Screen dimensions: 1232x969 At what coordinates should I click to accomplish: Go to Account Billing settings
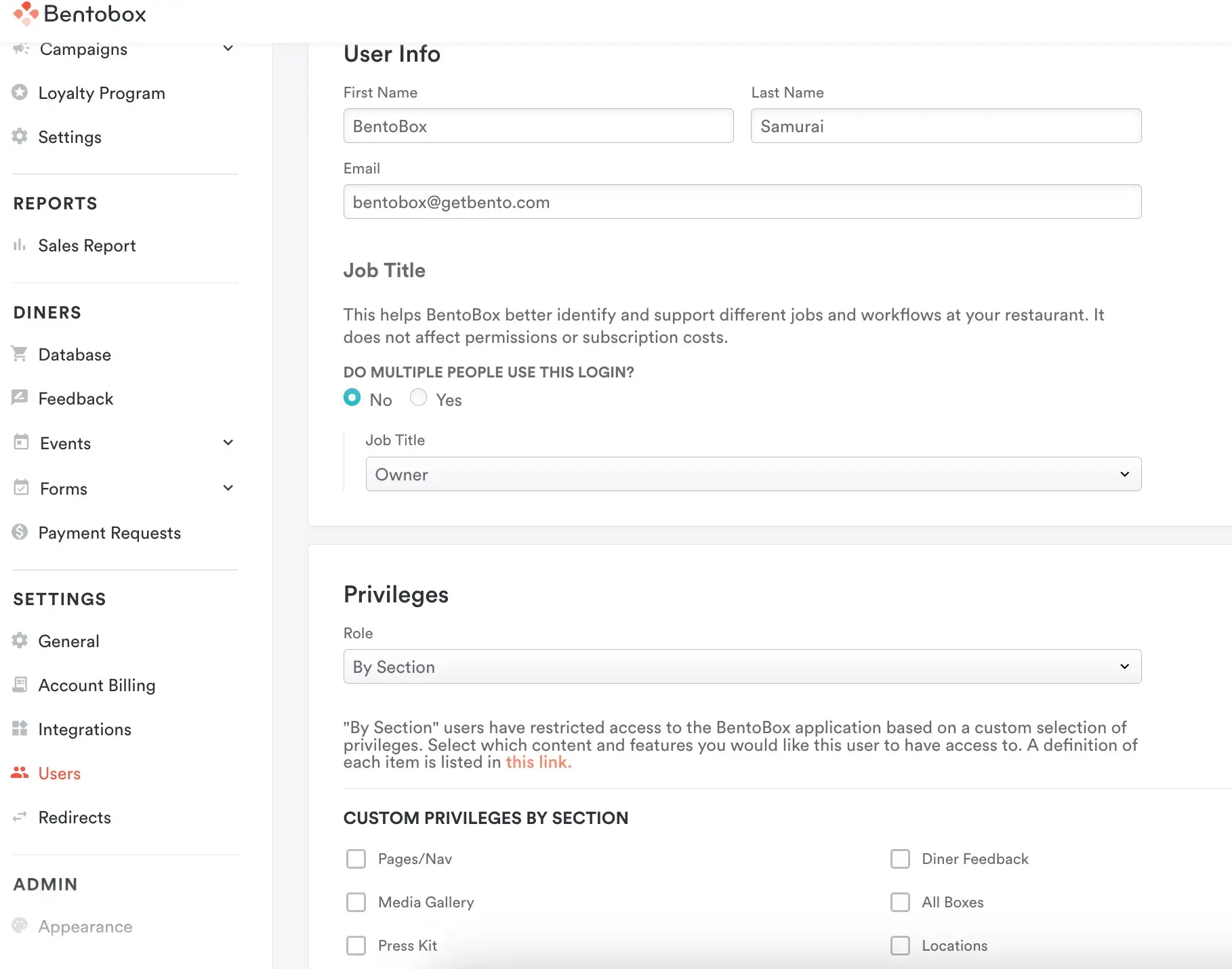97,686
